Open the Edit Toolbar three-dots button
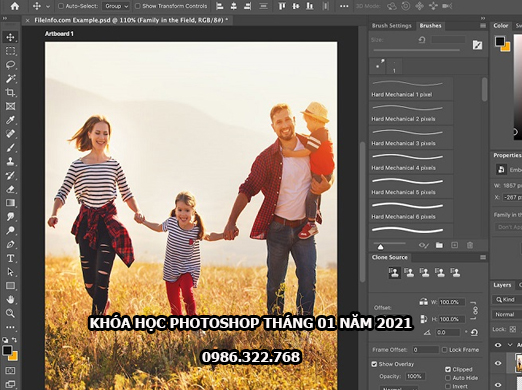The width and height of the screenshot is (522, 390). 10,327
